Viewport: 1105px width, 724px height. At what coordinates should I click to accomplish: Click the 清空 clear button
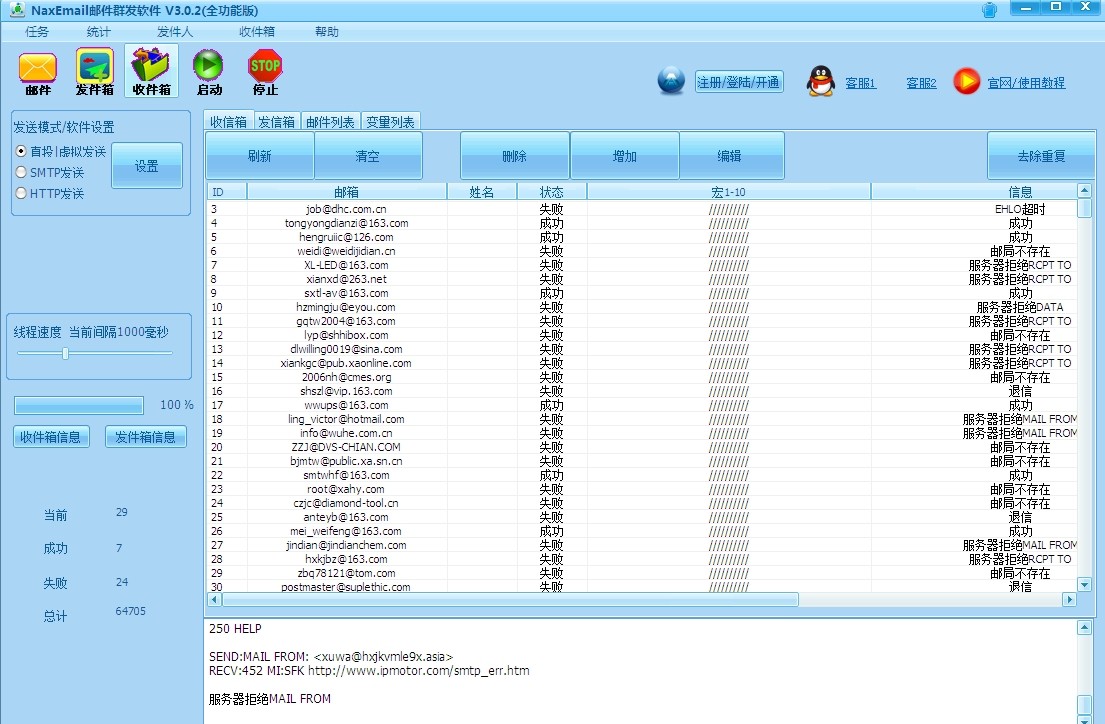pos(368,156)
